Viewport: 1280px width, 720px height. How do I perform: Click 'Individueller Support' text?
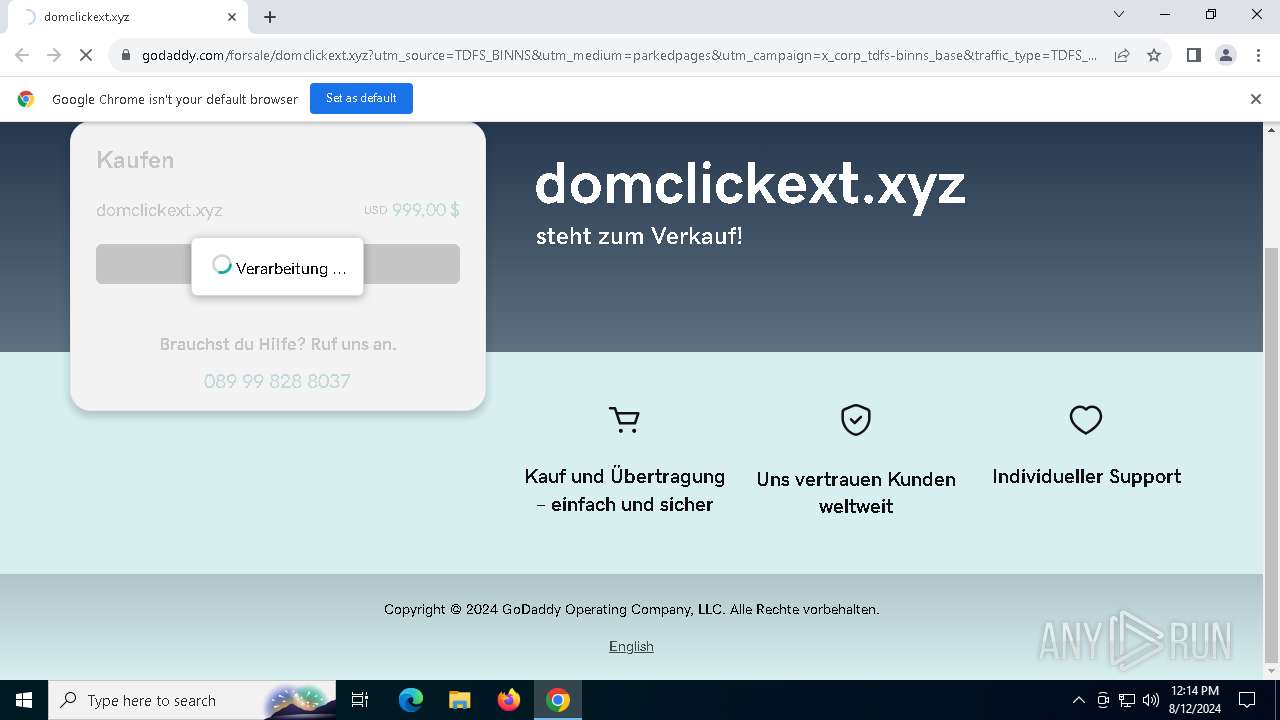1087,477
